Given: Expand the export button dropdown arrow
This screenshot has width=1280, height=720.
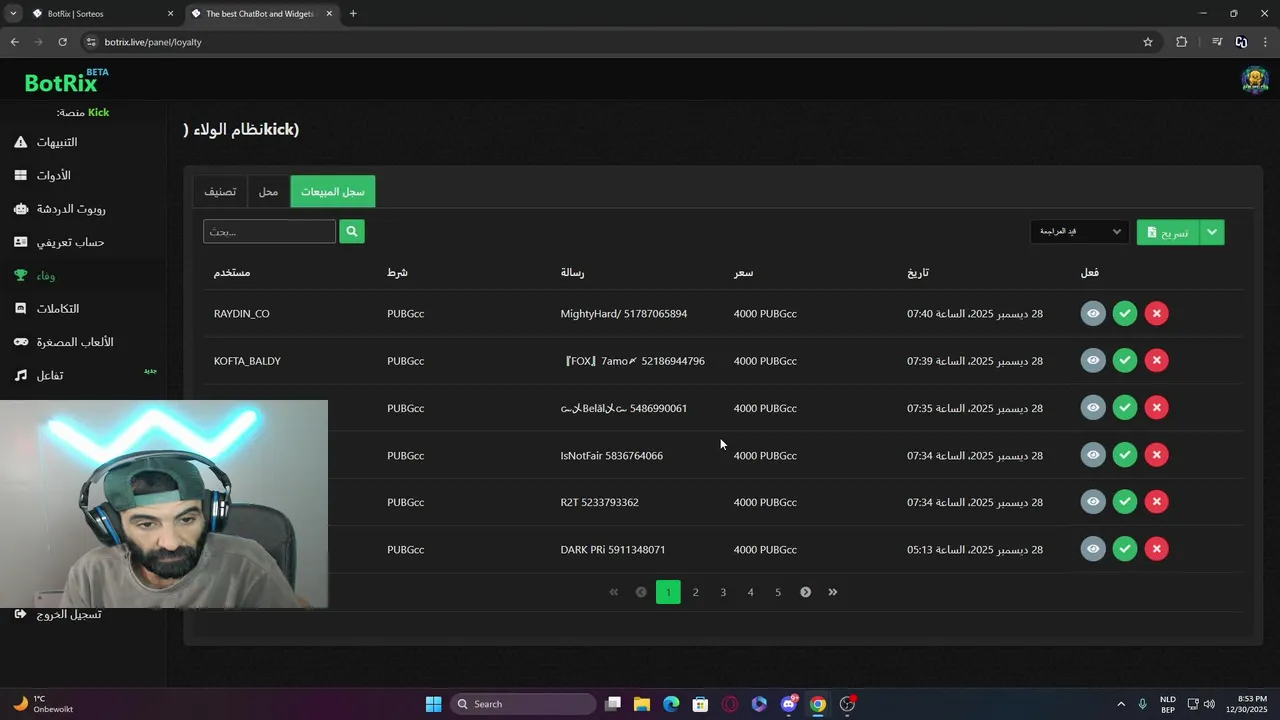Looking at the screenshot, I should coord(1212,232).
